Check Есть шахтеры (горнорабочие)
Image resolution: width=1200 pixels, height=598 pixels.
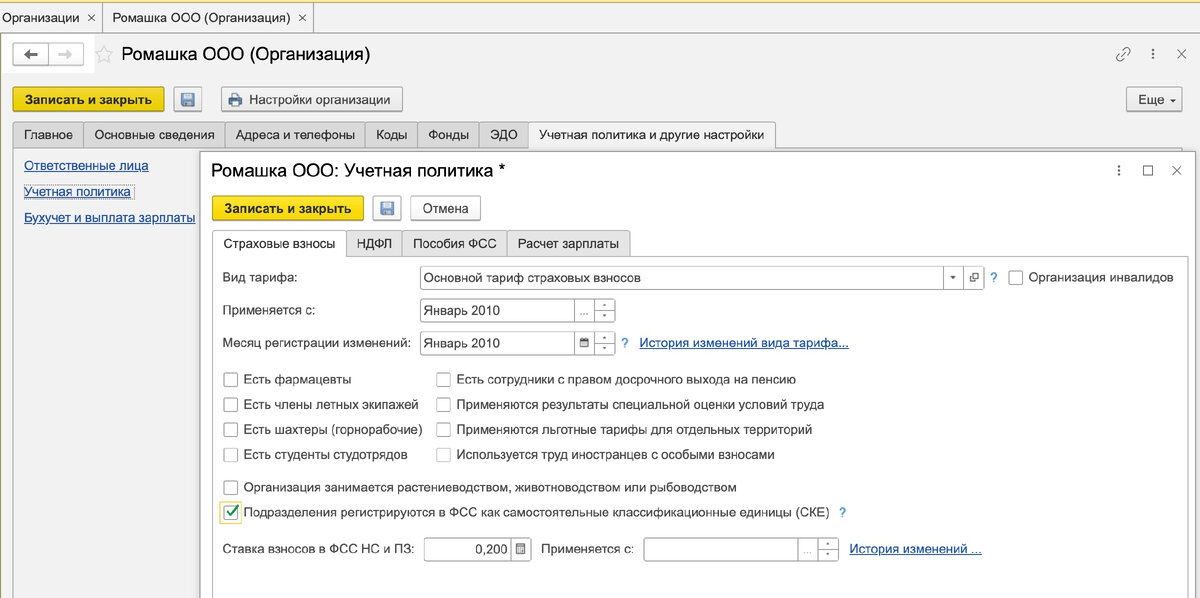tap(231, 430)
